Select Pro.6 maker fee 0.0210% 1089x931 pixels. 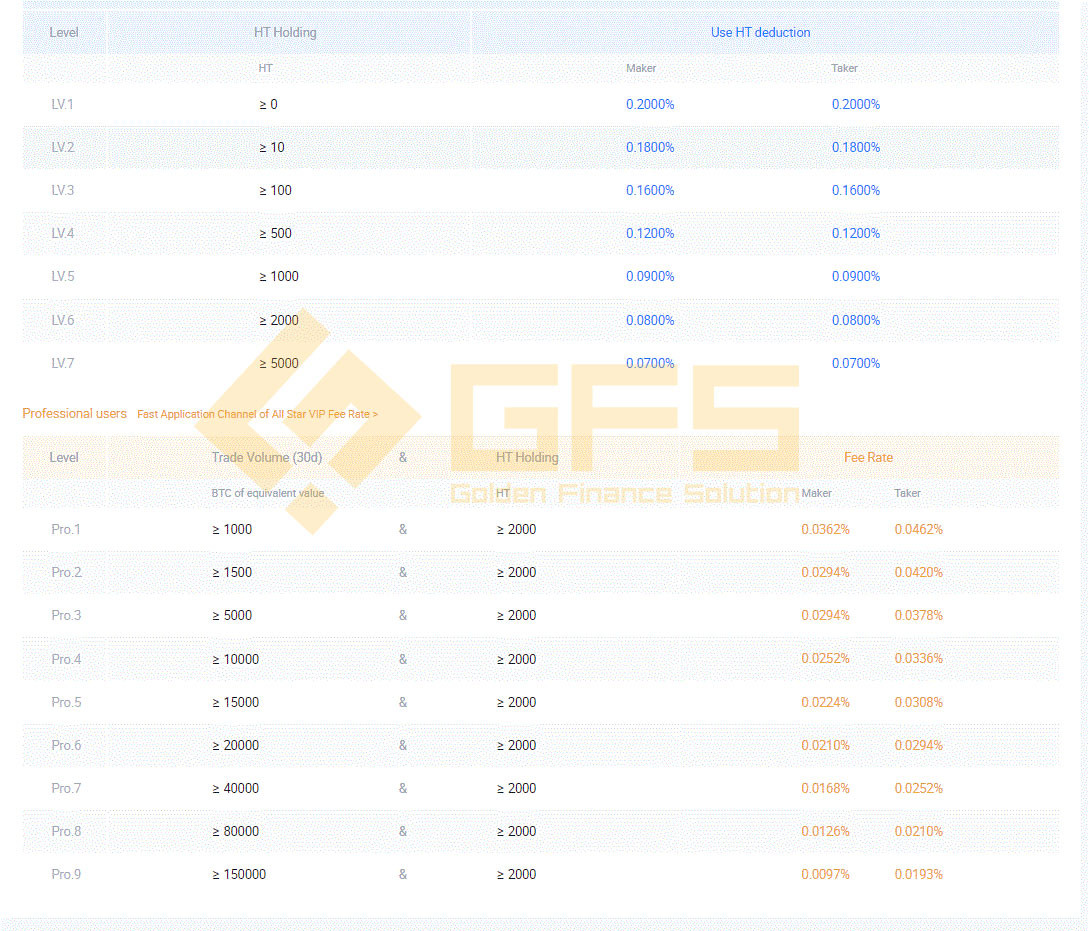825,745
